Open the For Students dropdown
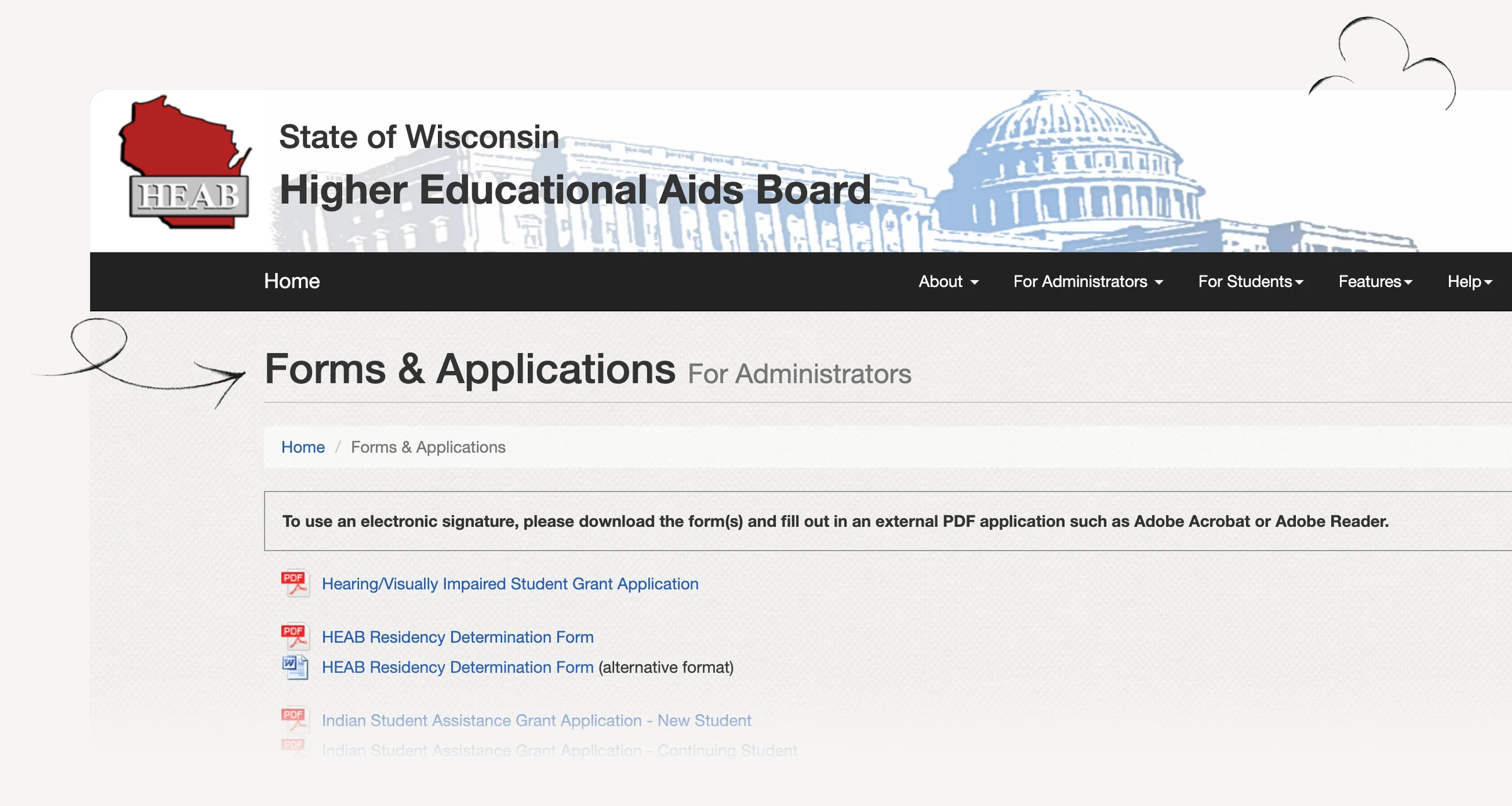This screenshot has height=806, width=1512. coord(1251,281)
